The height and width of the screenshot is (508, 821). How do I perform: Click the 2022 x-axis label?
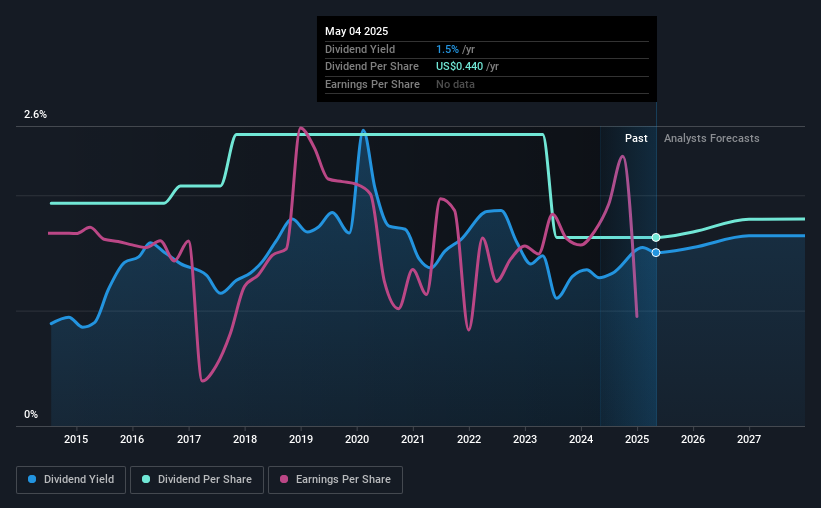[x=469, y=439]
